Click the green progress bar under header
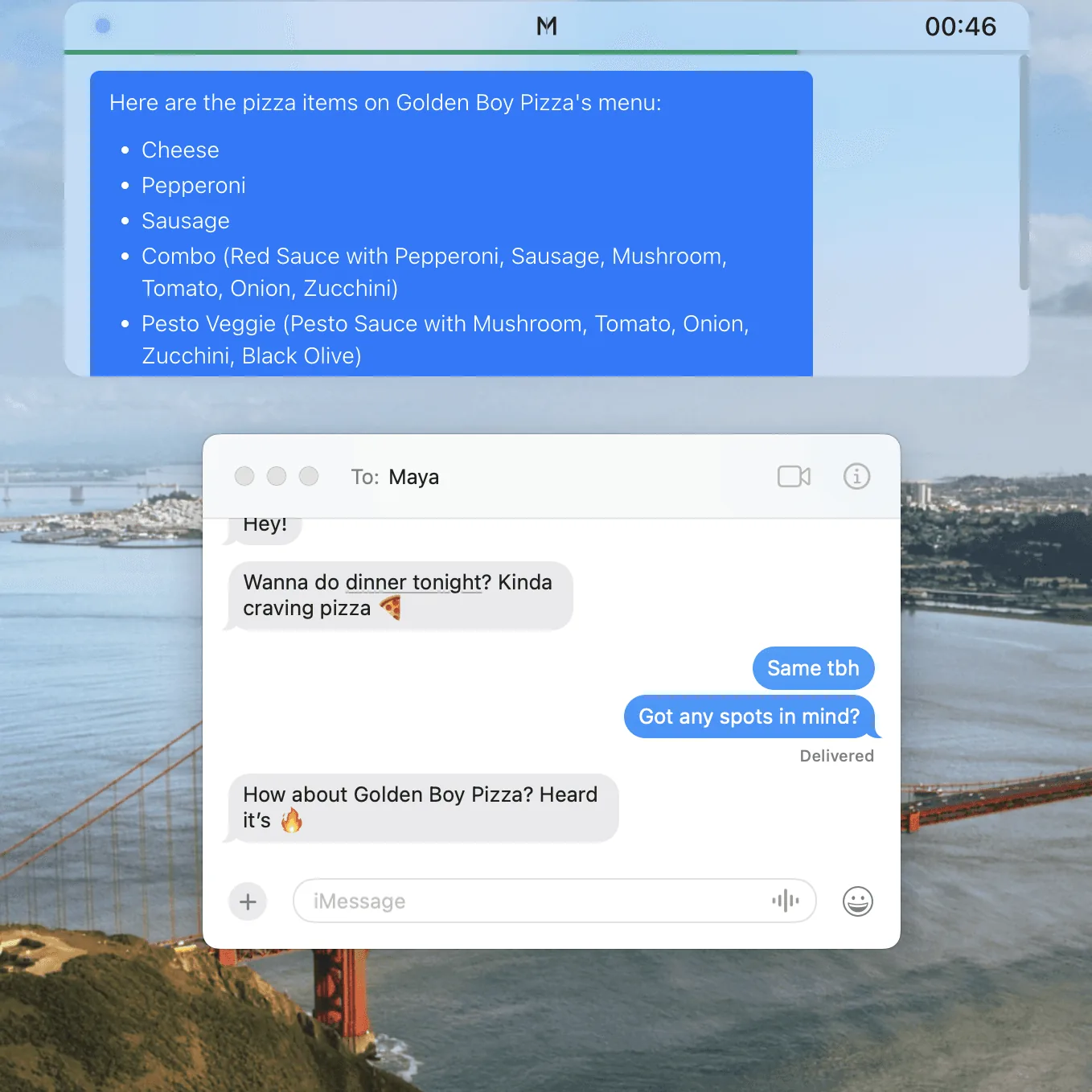The width and height of the screenshot is (1092, 1092). (431, 52)
